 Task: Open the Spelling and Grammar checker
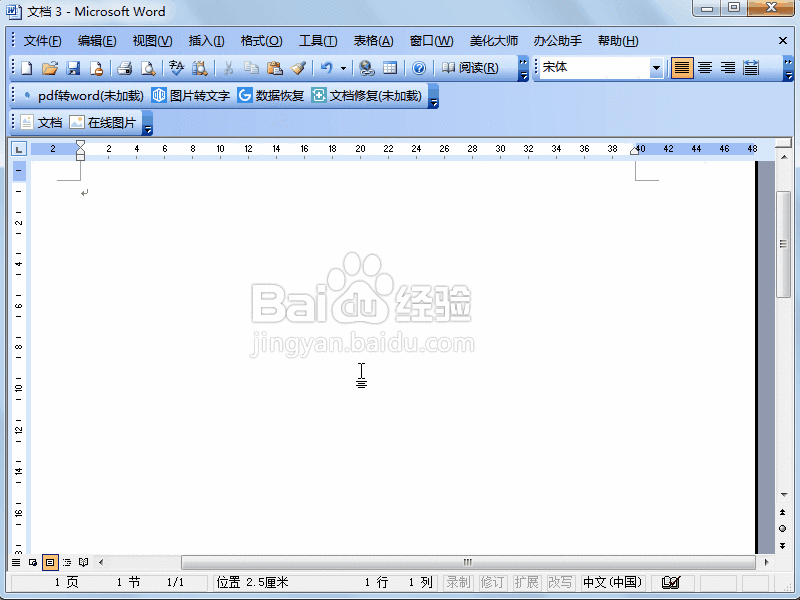173,69
